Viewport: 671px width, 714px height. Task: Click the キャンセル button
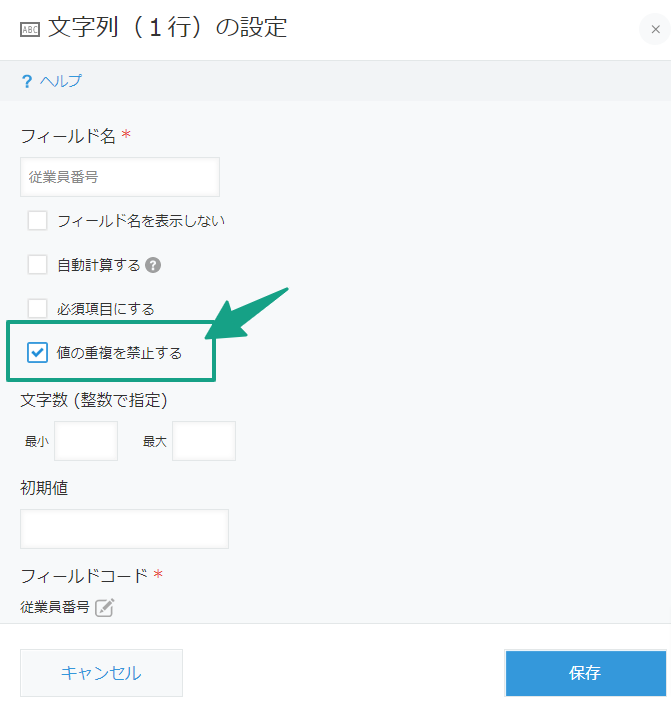coord(101,673)
